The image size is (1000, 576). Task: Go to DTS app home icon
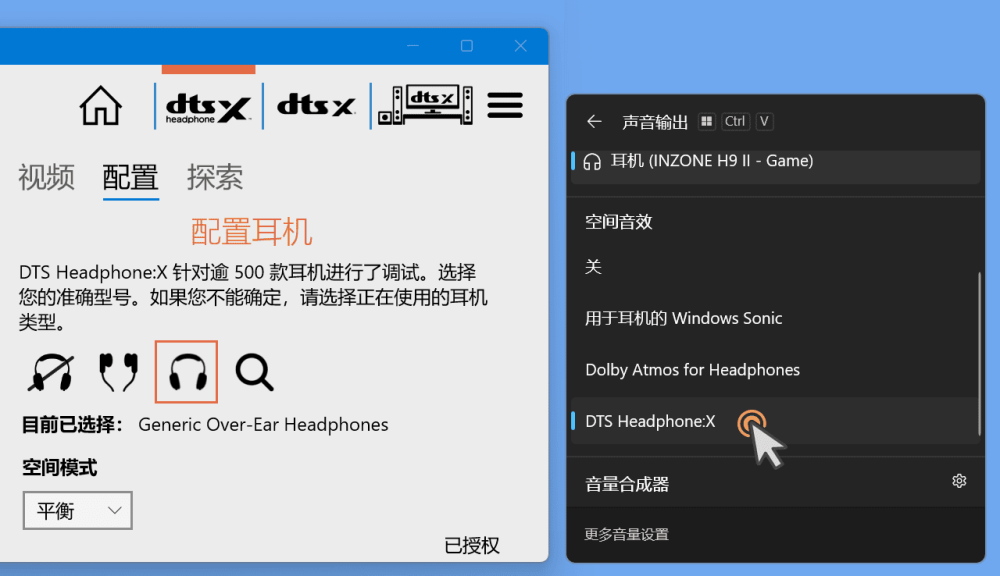pos(100,106)
